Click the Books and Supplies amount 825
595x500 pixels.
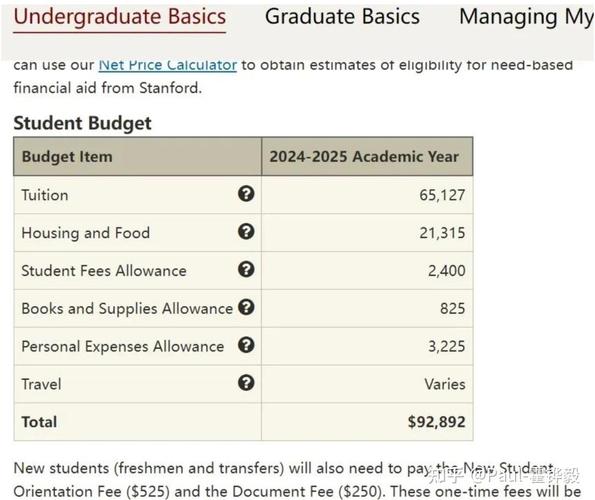click(x=452, y=308)
